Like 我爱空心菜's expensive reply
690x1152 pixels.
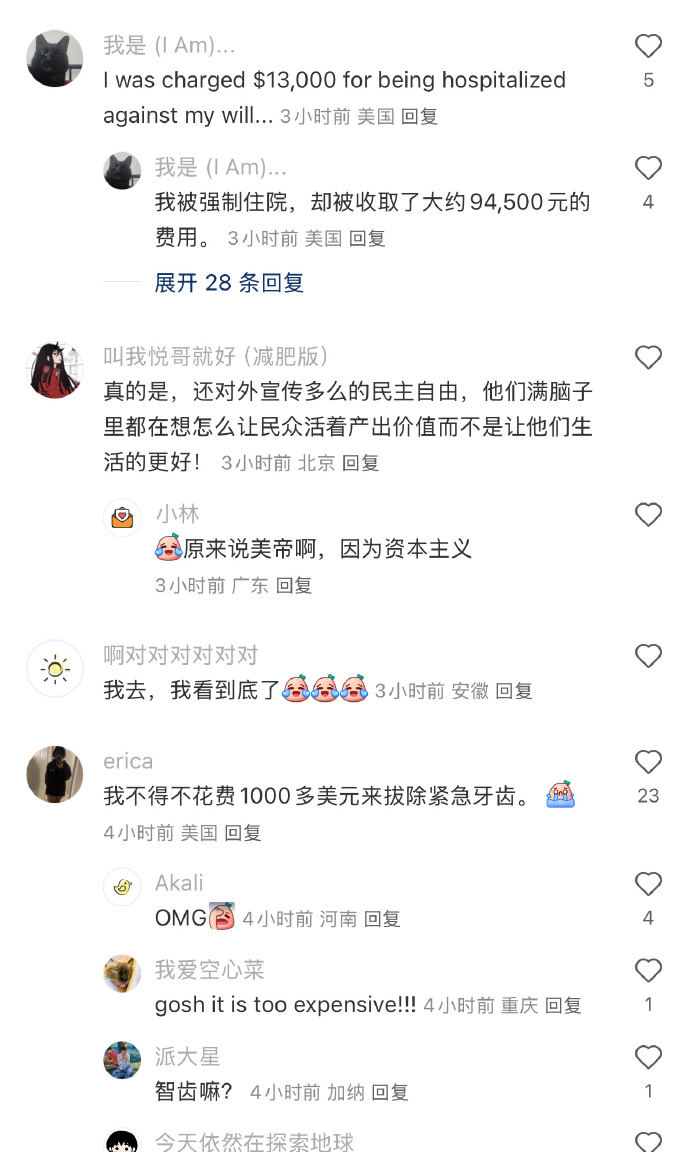[648, 970]
